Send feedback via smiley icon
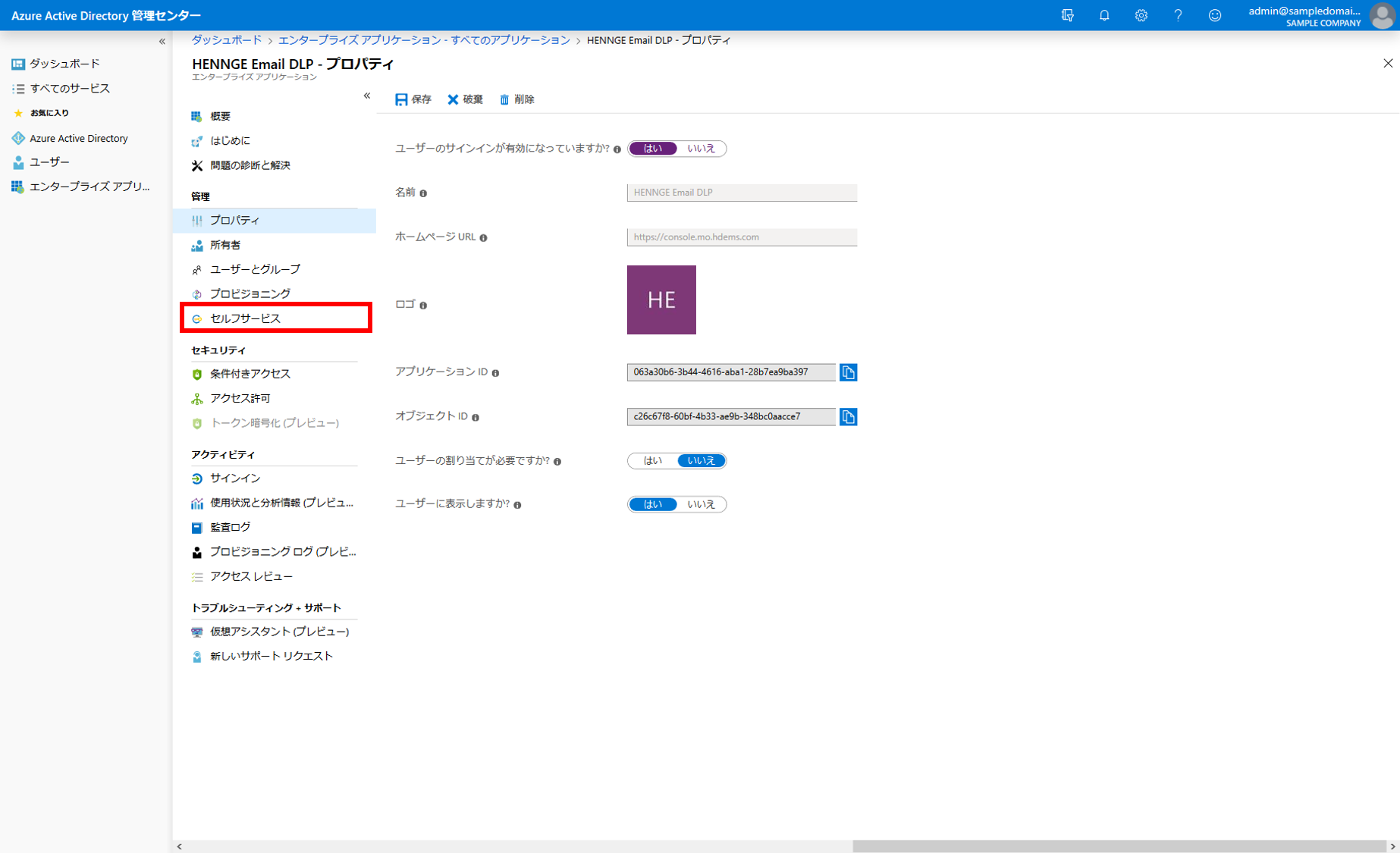1400x853 pixels. point(1215,15)
